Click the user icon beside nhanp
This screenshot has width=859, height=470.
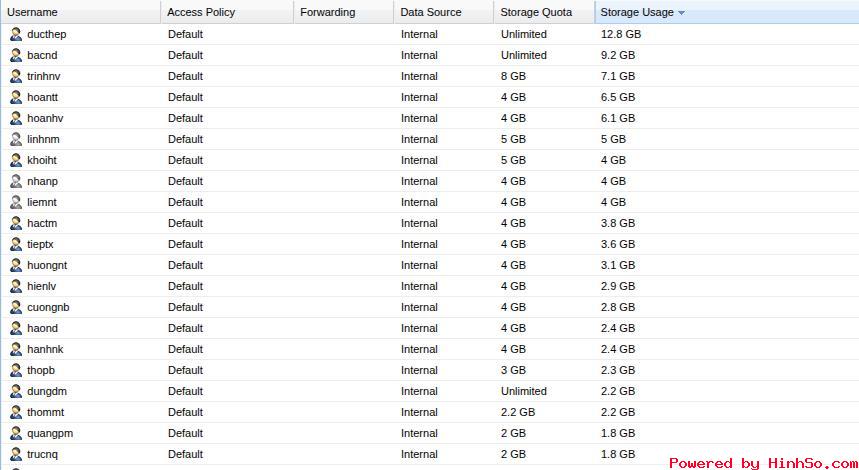[x=16, y=181]
